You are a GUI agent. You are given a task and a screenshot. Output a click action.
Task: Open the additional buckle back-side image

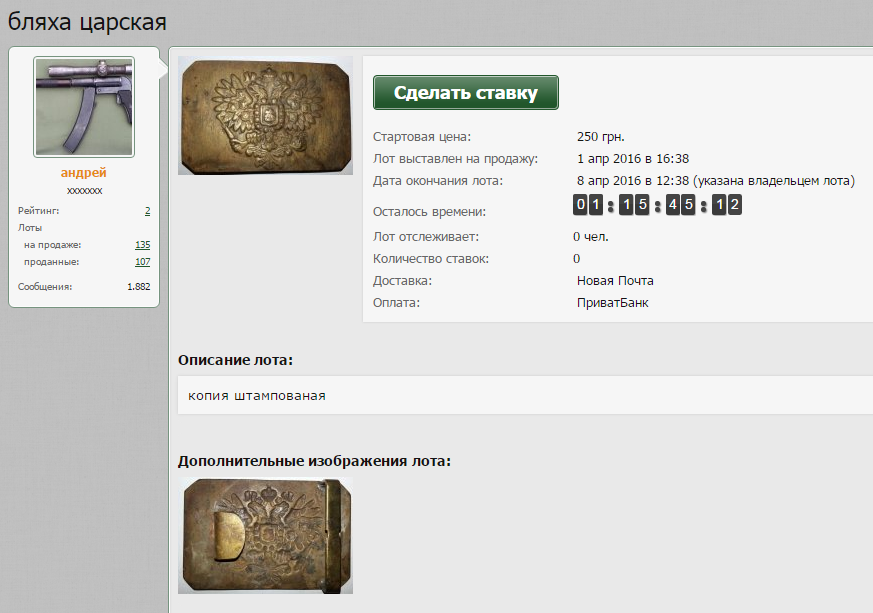coord(265,536)
